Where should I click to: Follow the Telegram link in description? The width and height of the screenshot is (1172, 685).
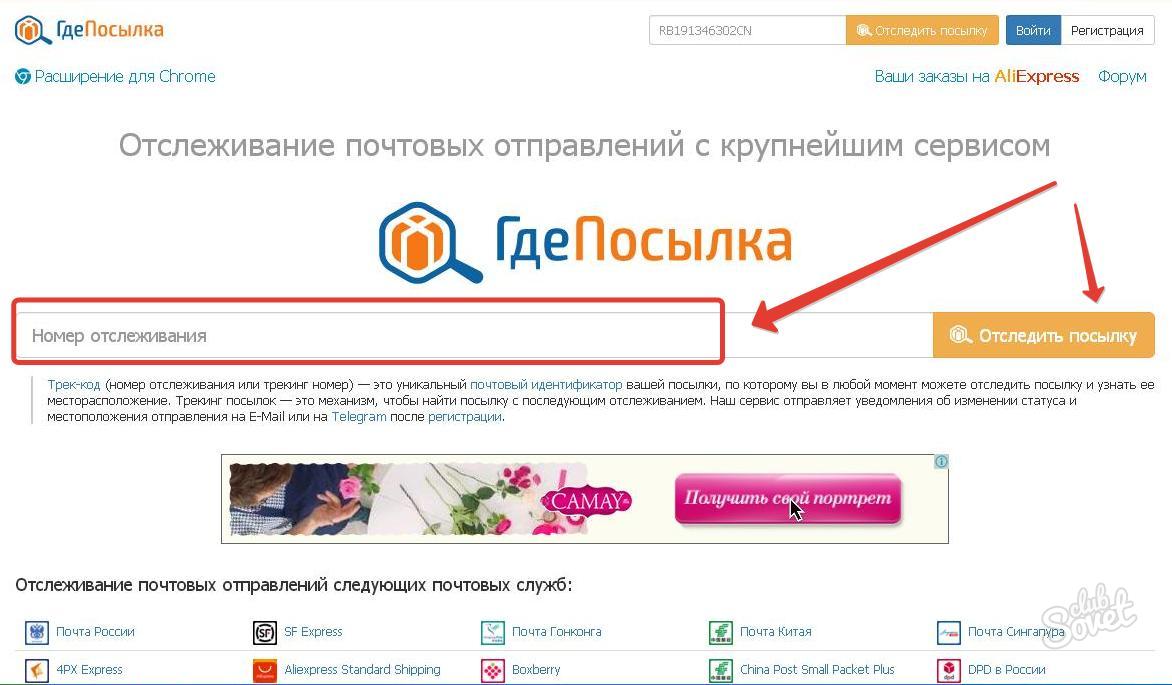coord(359,417)
